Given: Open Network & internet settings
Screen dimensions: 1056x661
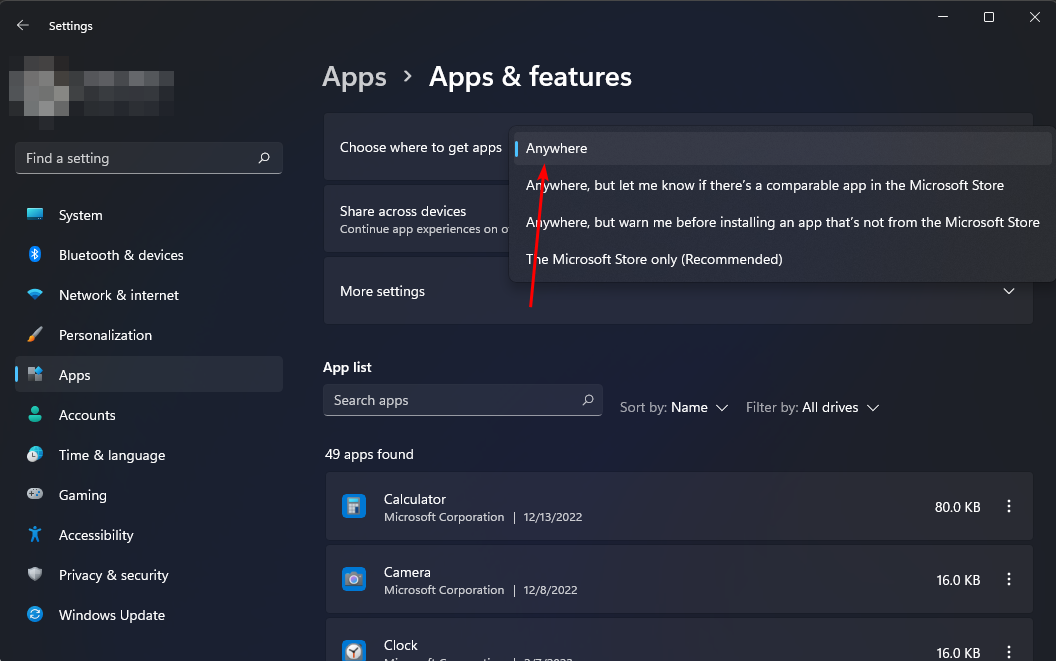Looking at the screenshot, I should click(x=119, y=295).
